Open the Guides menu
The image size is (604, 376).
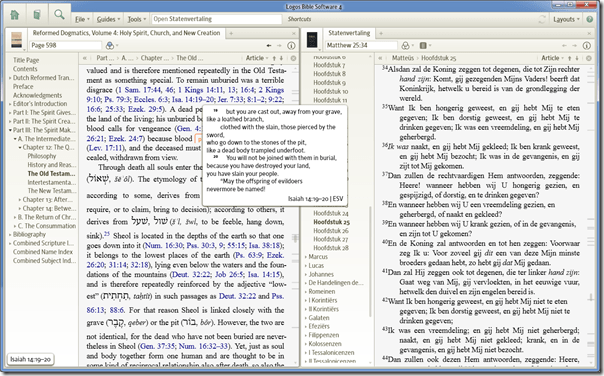coord(108,19)
